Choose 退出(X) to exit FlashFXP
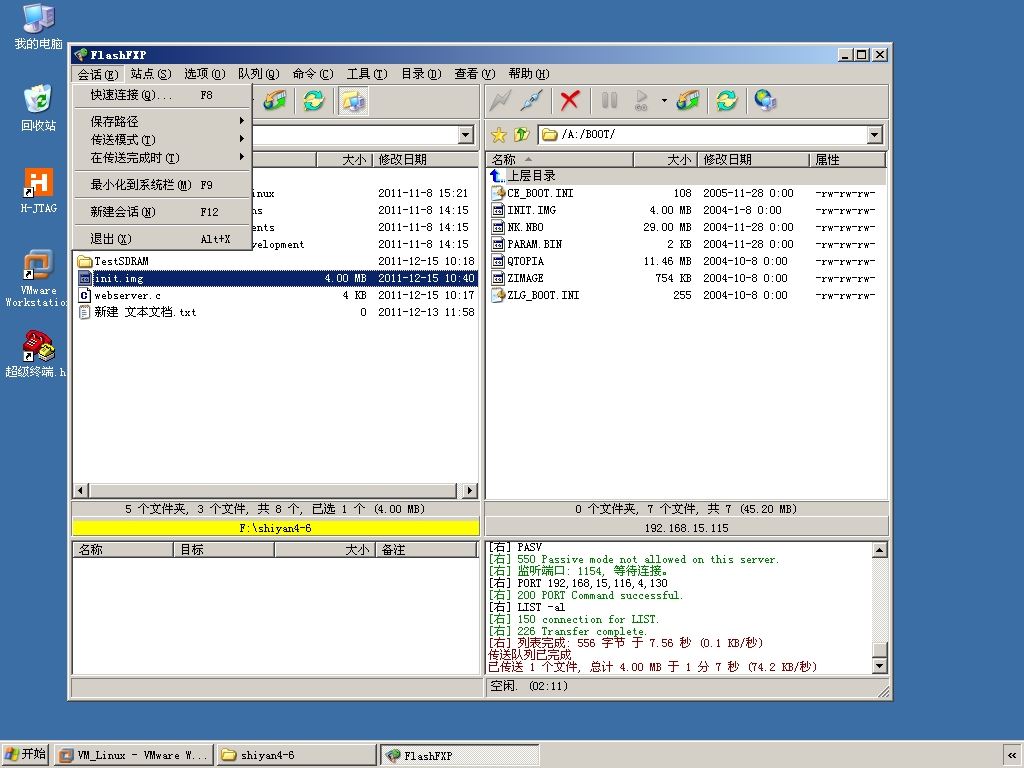 coord(161,239)
